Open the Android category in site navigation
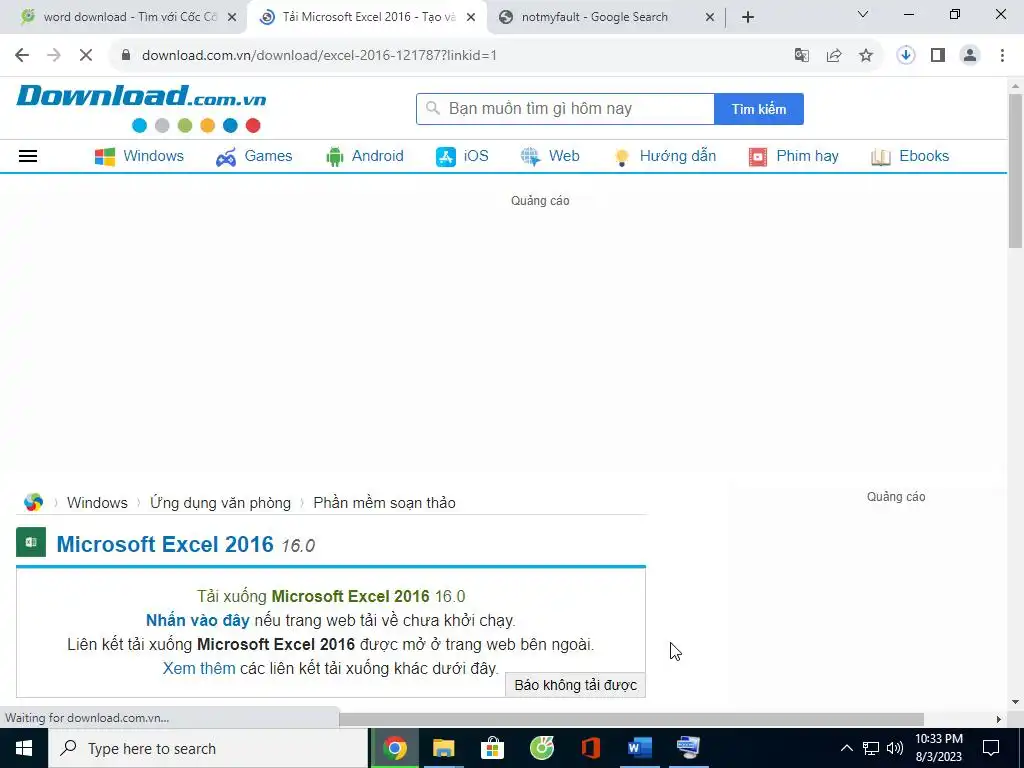Screen dimensions: 1024x768 point(364,156)
